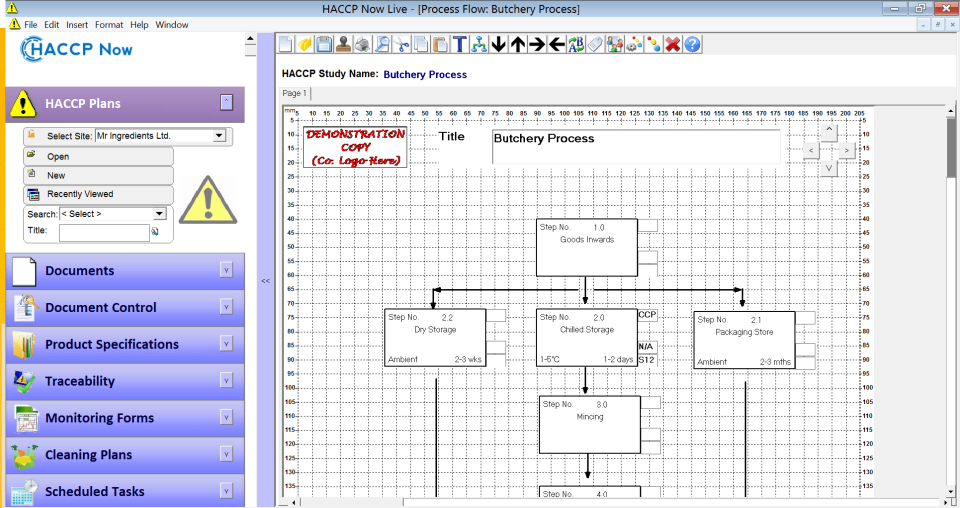
Task: Nudge diagram up with the ^ button
Action: point(829,132)
